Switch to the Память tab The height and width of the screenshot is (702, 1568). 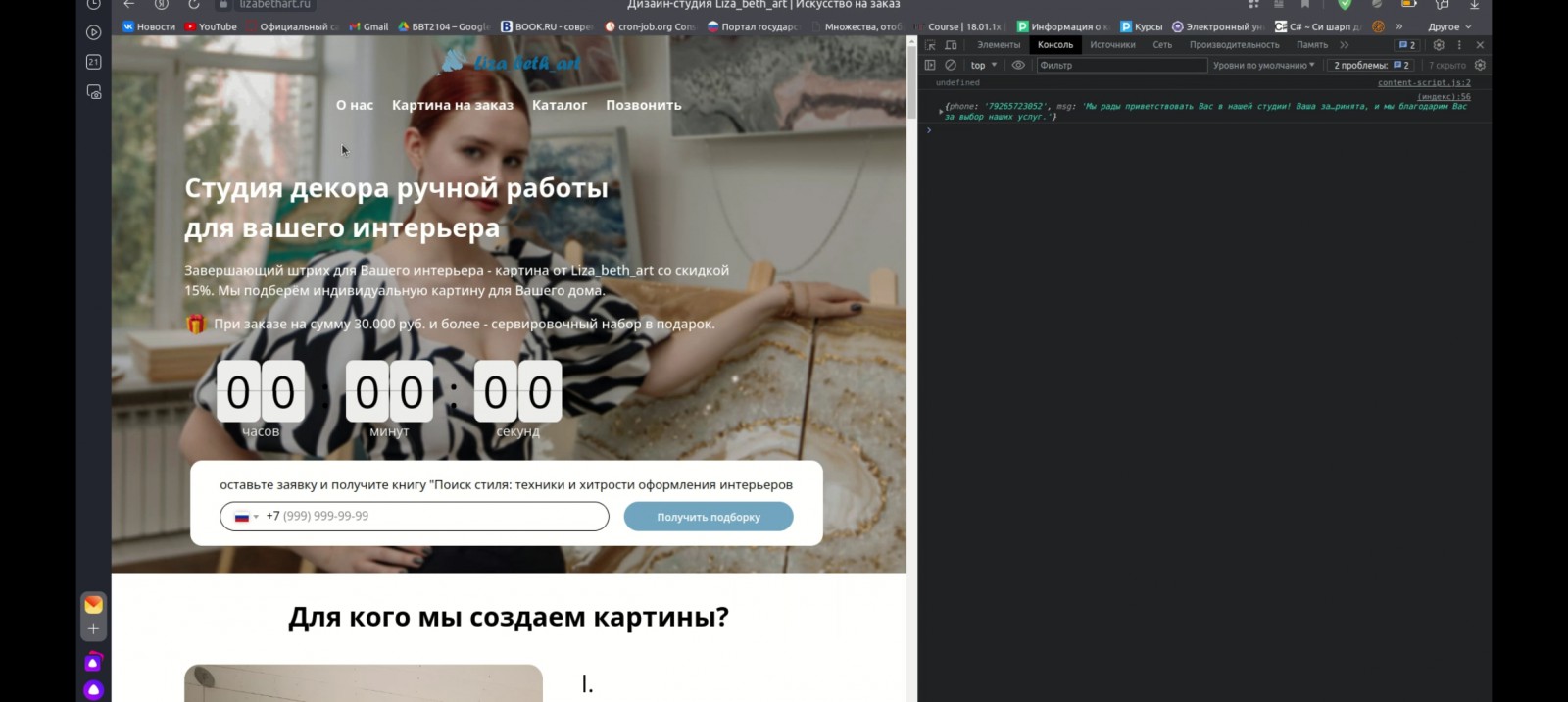tap(1311, 45)
